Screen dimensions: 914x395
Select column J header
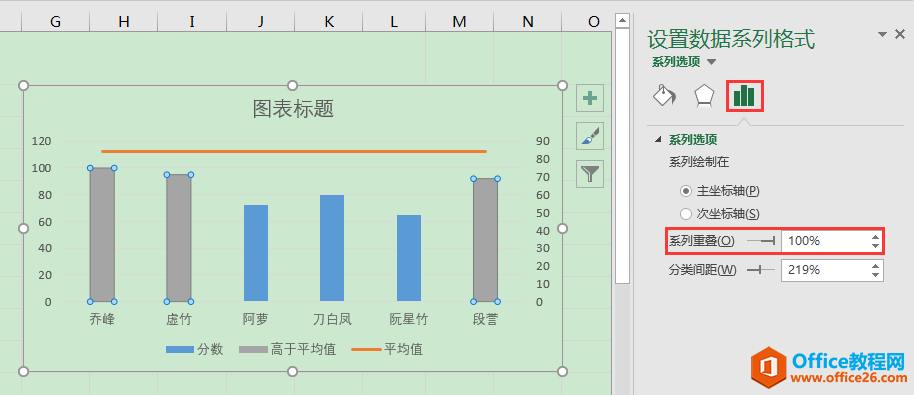point(260,22)
